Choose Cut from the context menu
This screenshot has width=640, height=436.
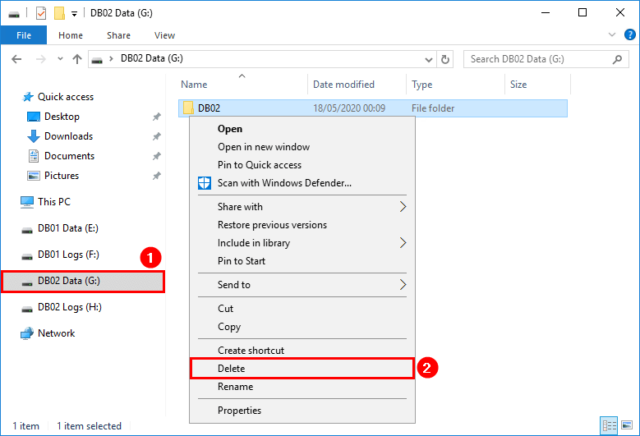pos(302,308)
